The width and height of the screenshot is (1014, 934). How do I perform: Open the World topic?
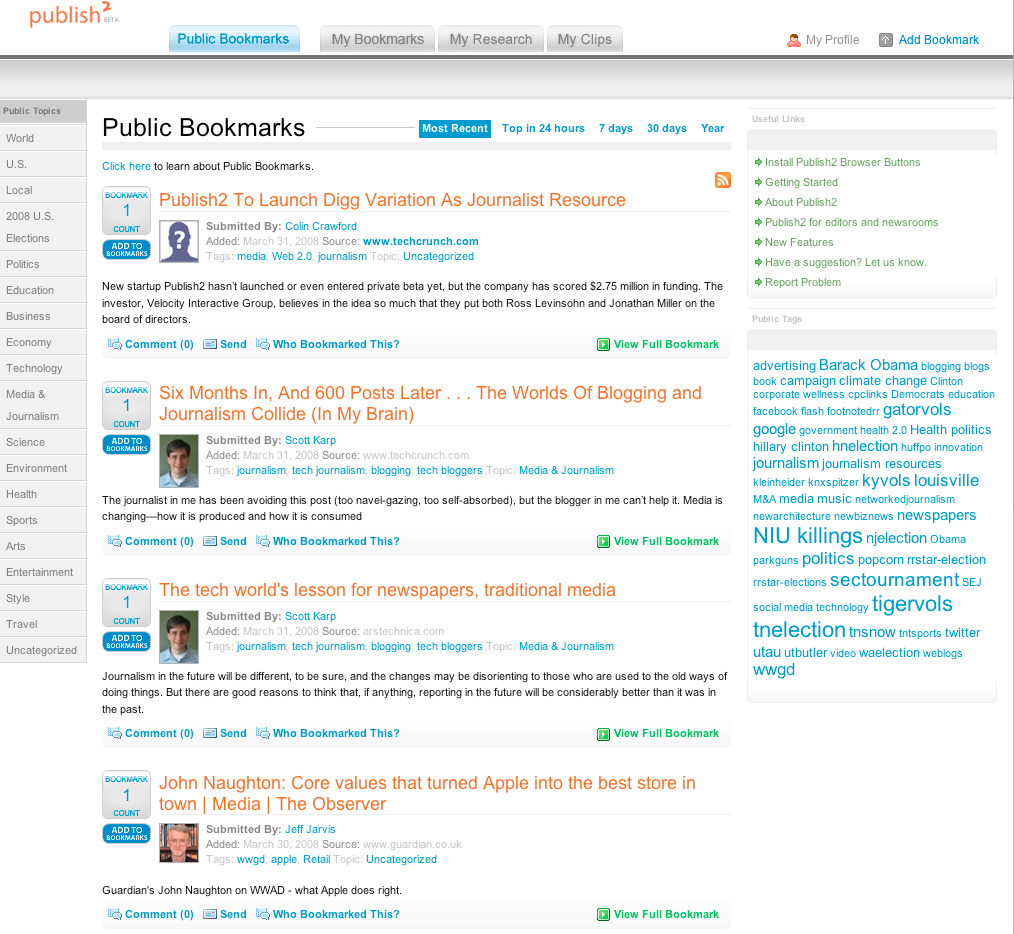point(43,138)
